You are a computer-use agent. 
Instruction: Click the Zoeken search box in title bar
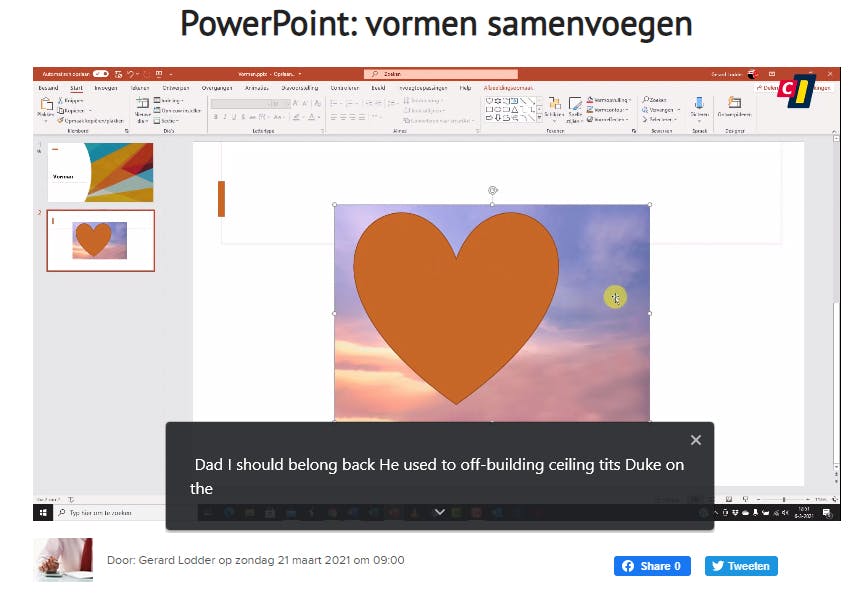(x=440, y=74)
